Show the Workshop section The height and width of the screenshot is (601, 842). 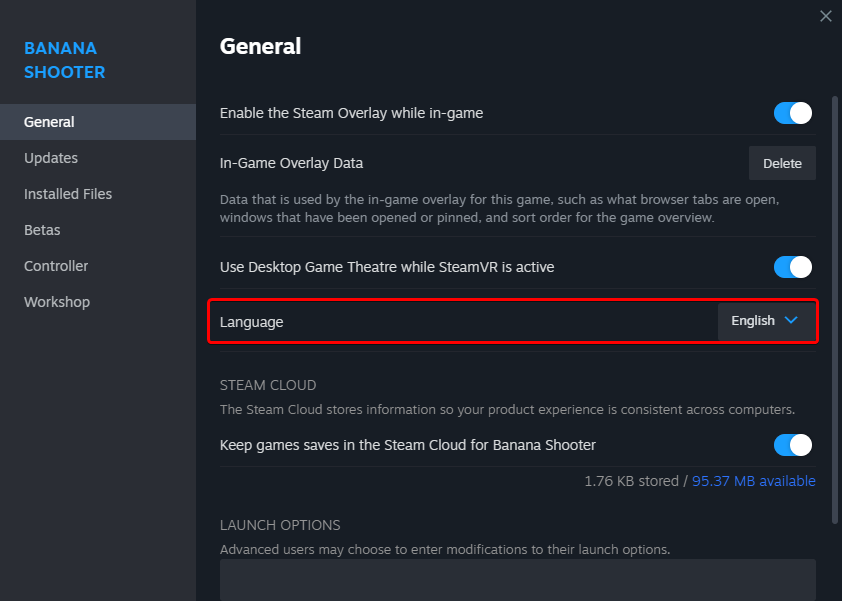[57, 302]
